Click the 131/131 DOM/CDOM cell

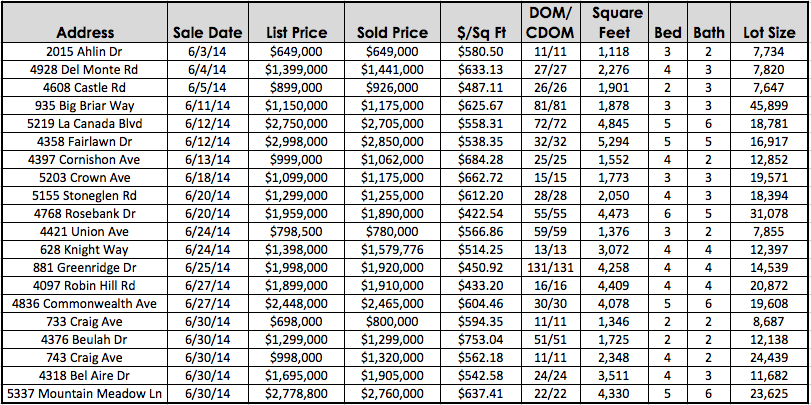[550, 268]
